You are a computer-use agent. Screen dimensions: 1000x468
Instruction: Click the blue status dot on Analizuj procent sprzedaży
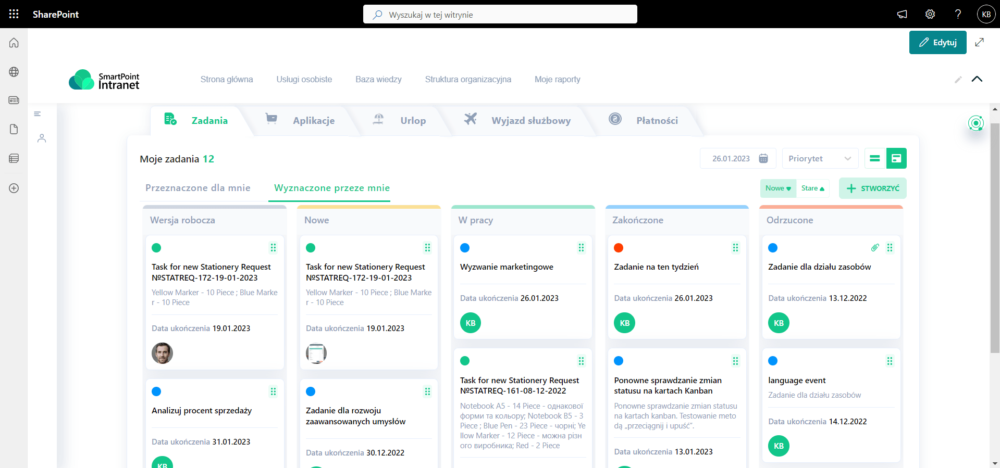156,391
